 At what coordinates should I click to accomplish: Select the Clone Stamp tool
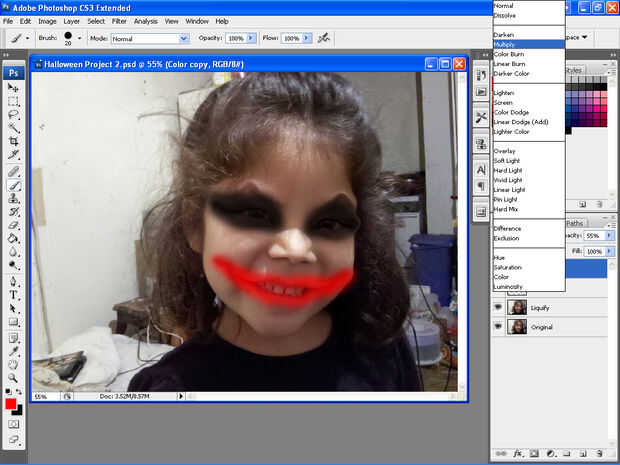[x=13, y=198]
